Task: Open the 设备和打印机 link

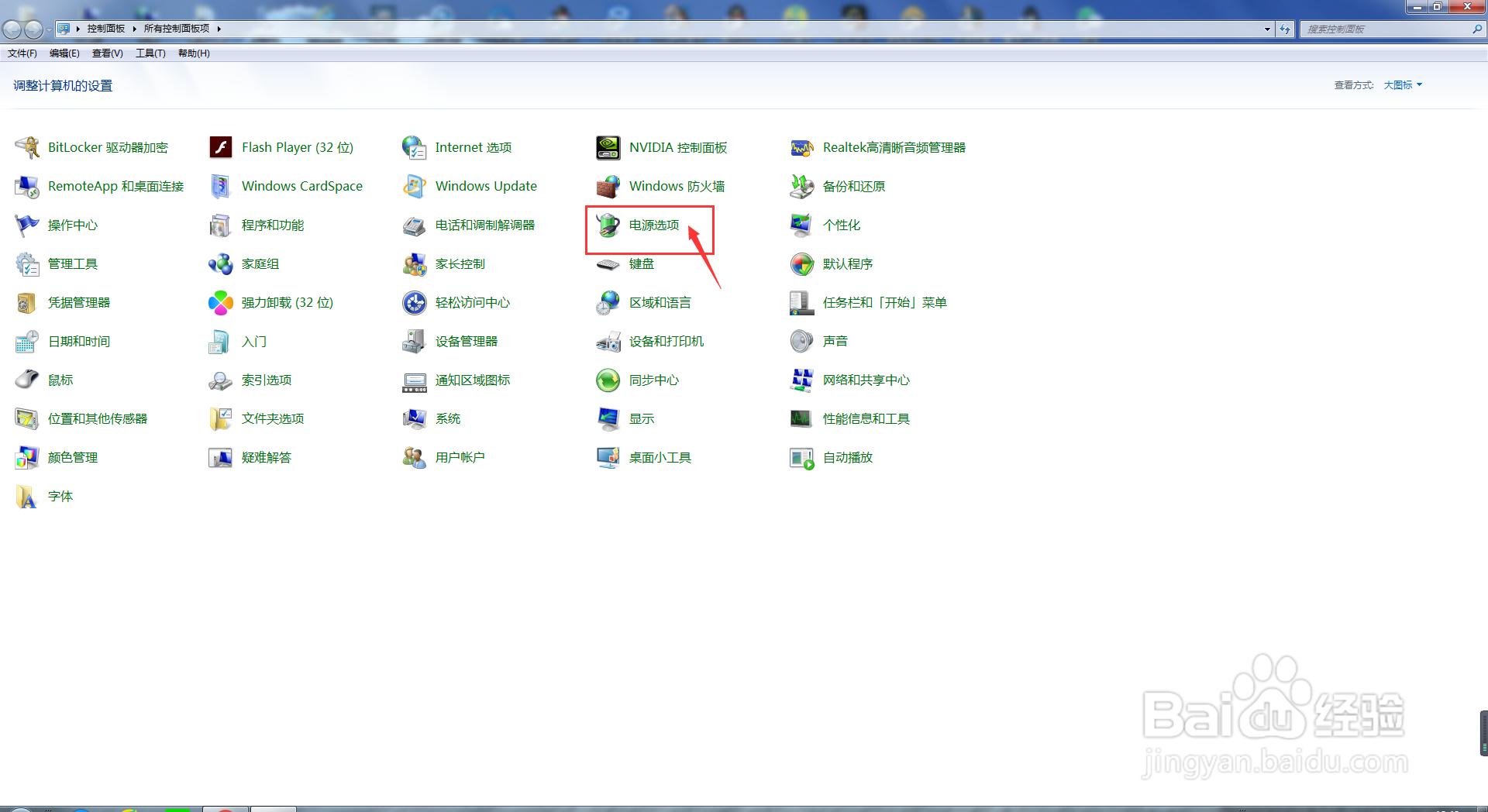Action: (x=666, y=341)
